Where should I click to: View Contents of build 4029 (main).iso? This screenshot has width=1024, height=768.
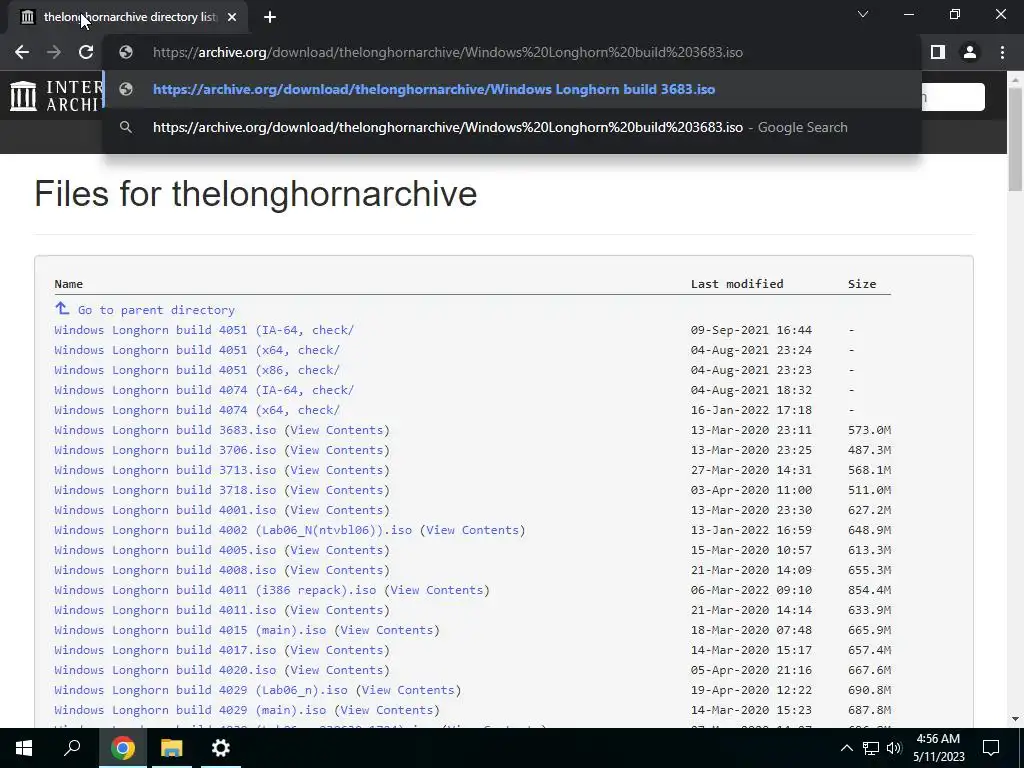tap(387, 710)
